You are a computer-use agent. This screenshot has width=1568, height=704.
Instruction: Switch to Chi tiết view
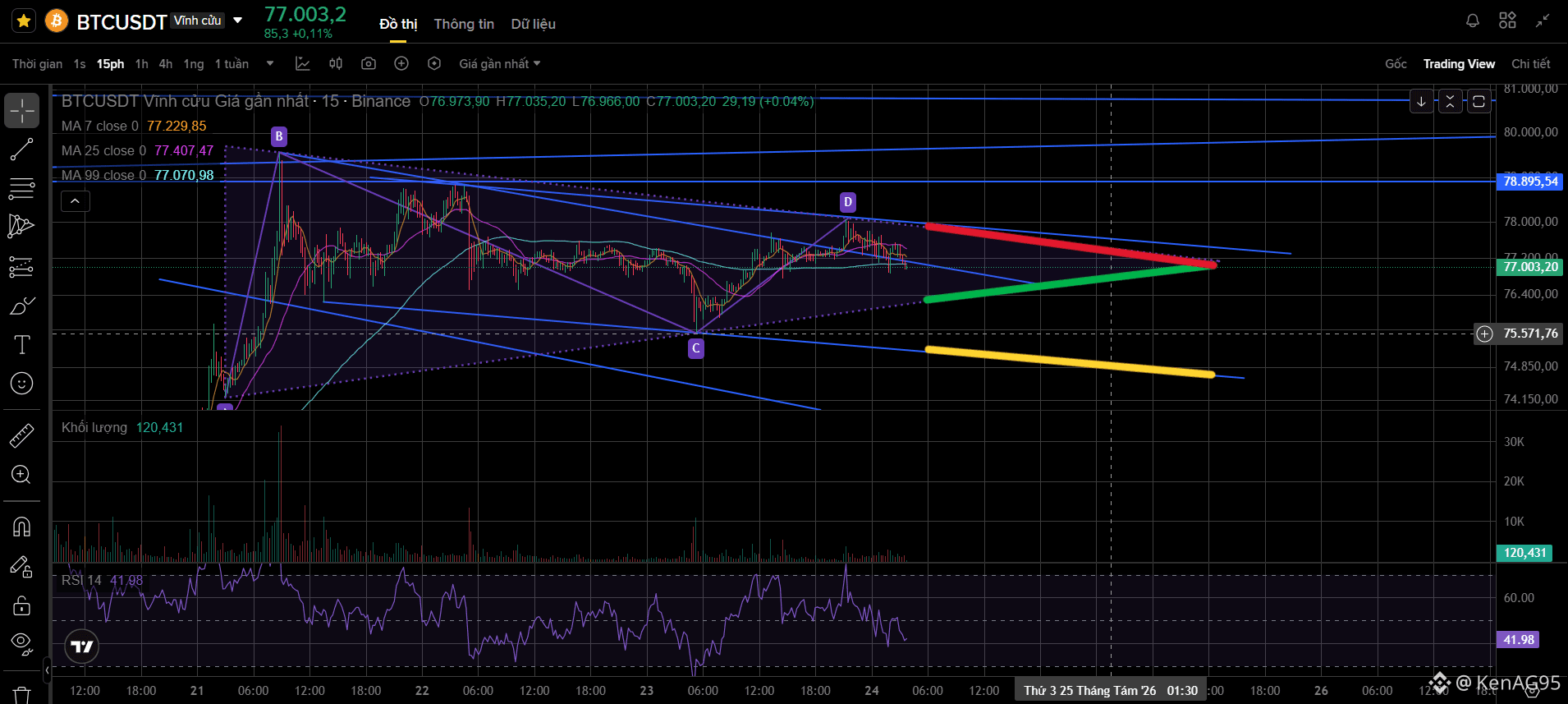1531,64
